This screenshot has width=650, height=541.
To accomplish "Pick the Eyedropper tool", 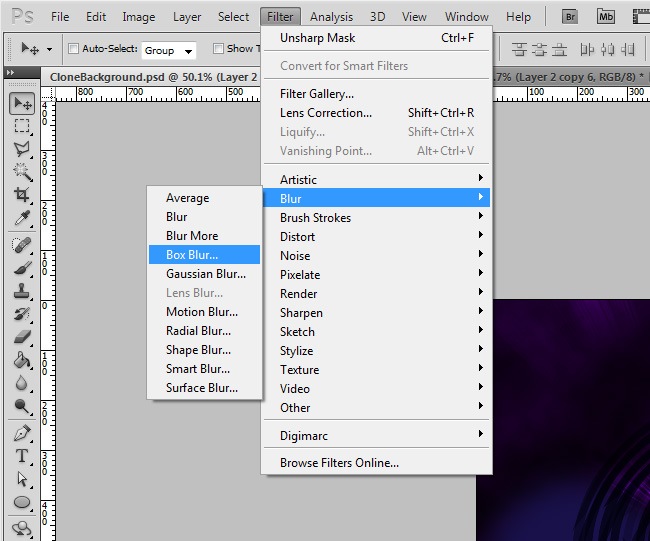I will (x=22, y=218).
